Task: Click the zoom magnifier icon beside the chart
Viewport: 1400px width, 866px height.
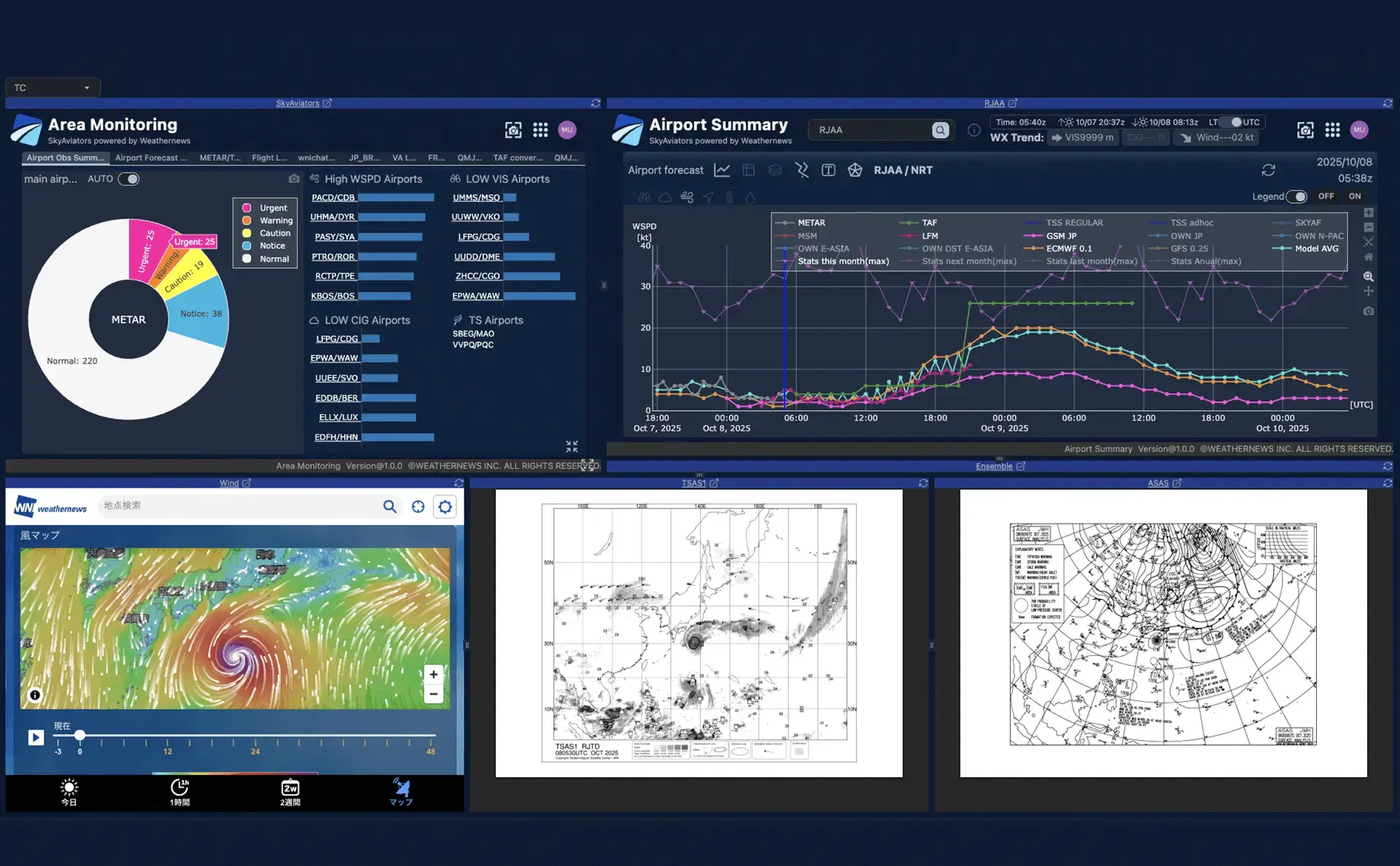Action: tap(1369, 276)
